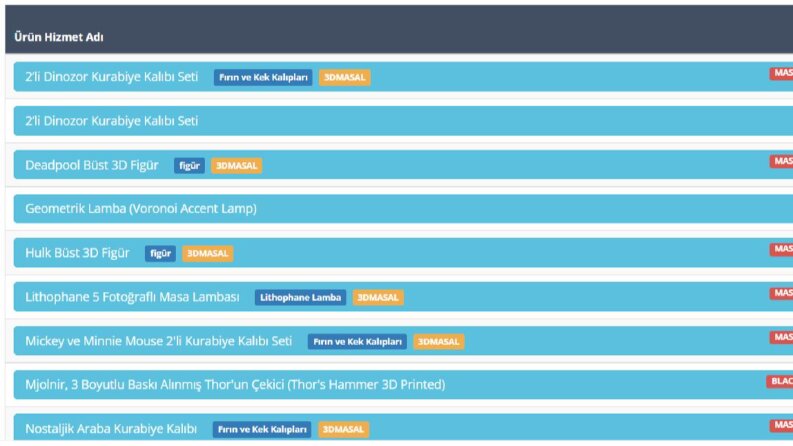The width and height of the screenshot is (793, 446).
Task: Click Fırın ve Kek Kalıpları tag on Dinozor row
Action: pos(263,77)
